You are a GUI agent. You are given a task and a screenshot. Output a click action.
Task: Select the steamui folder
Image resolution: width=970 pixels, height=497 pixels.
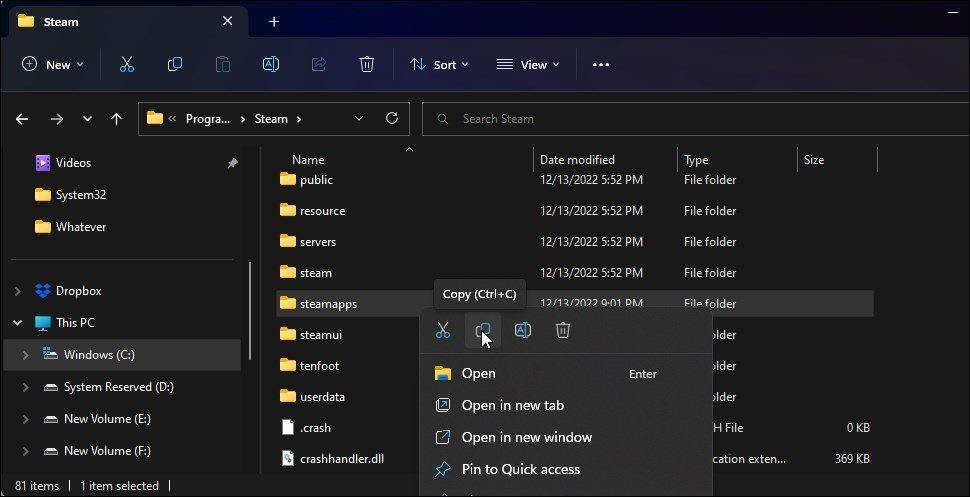(x=320, y=335)
